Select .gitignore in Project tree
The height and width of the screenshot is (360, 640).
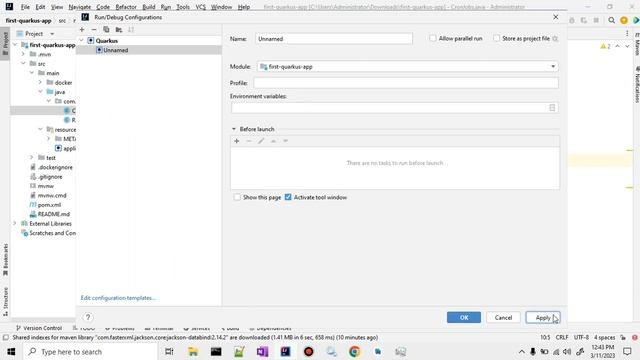coord(50,176)
